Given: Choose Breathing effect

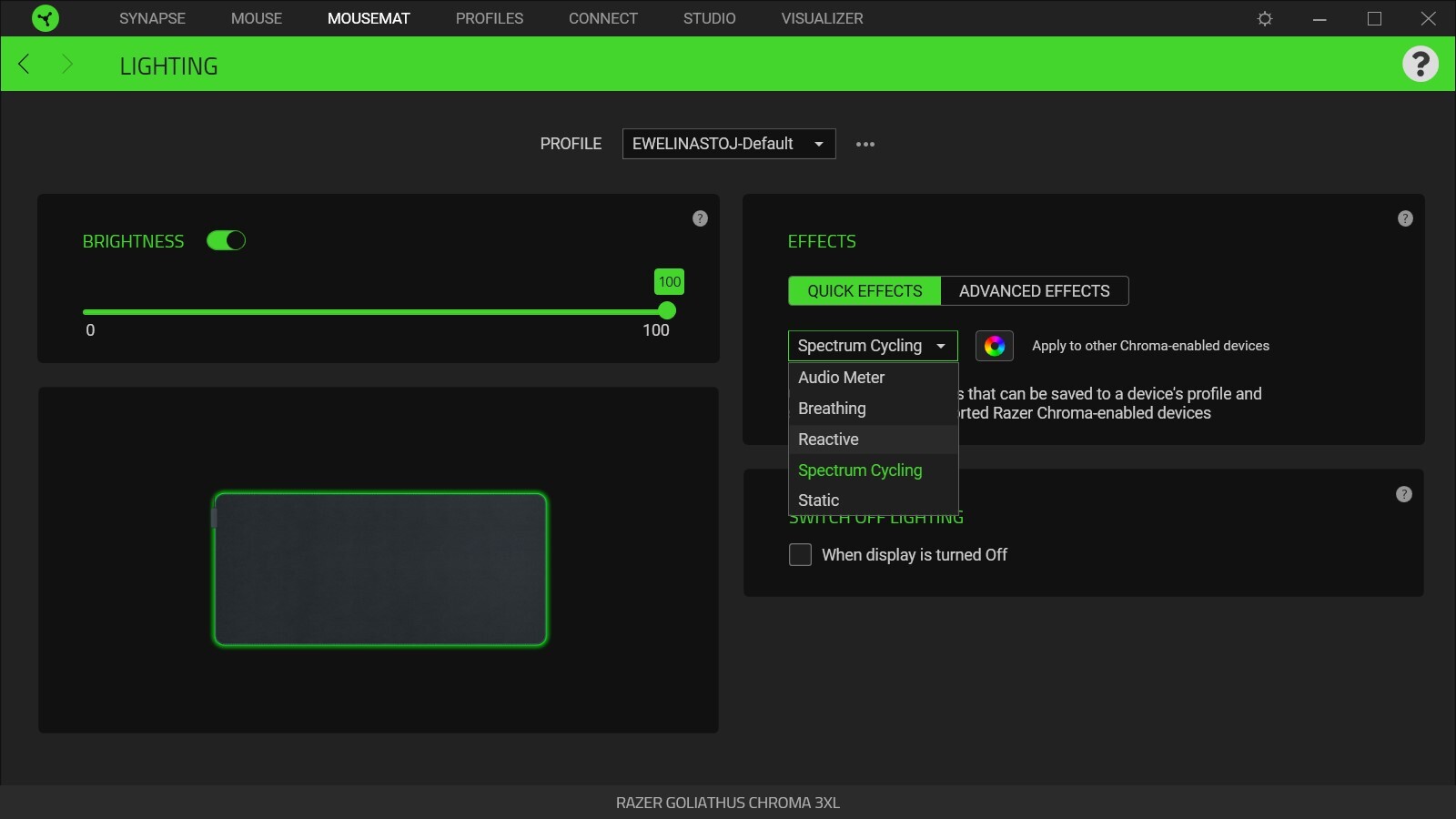Looking at the screenshot, I should tap(874, 409).
